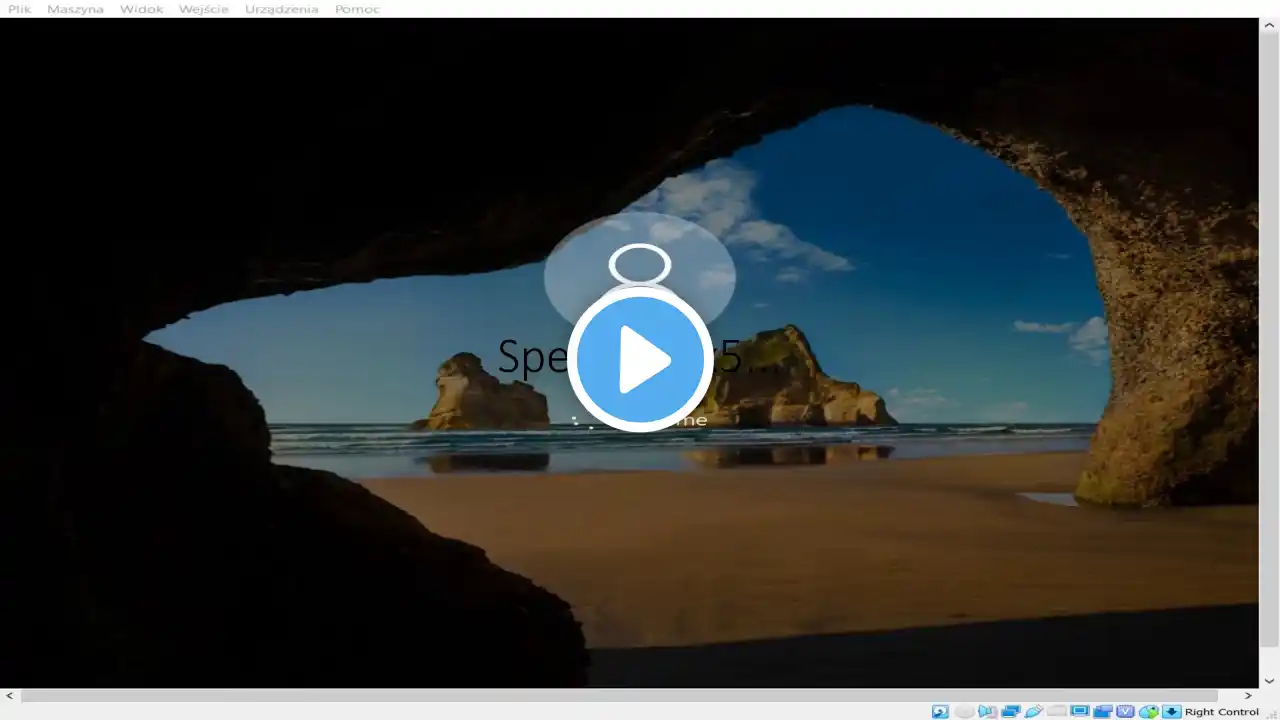Open the Pomoc menu
The image size is (1280, 720).
coord(357,9)
